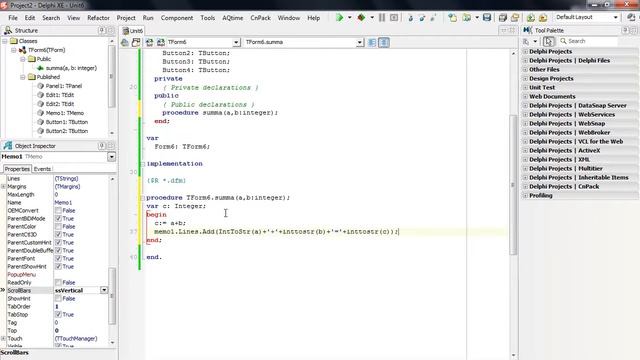Select summa(a, b: integer) in Structure tree
Screen dimensions: 640x360
71,68
